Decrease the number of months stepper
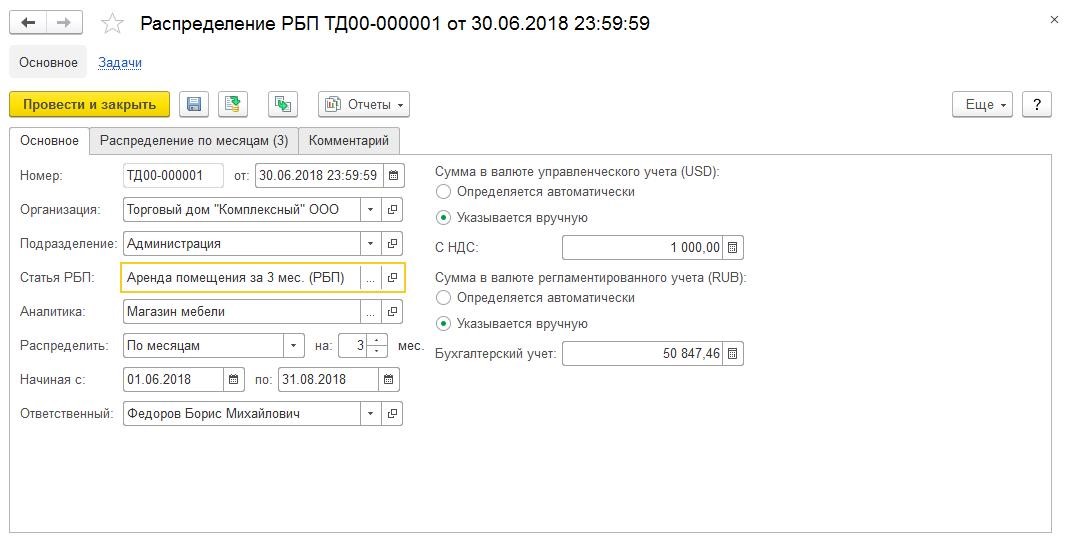This screenshot has width=1067, height=543. tap(377, 351)
